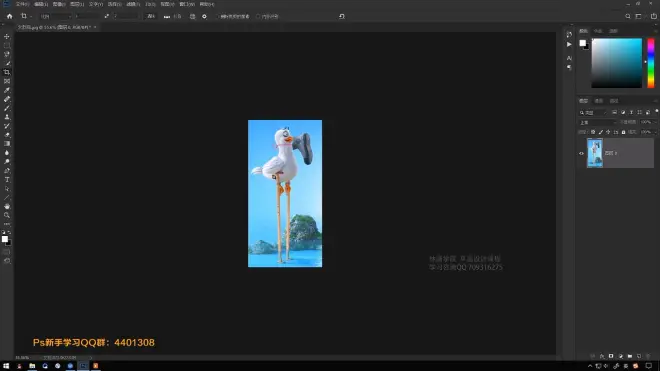Switch to the Swatches panel tab

tap(598, 31)
